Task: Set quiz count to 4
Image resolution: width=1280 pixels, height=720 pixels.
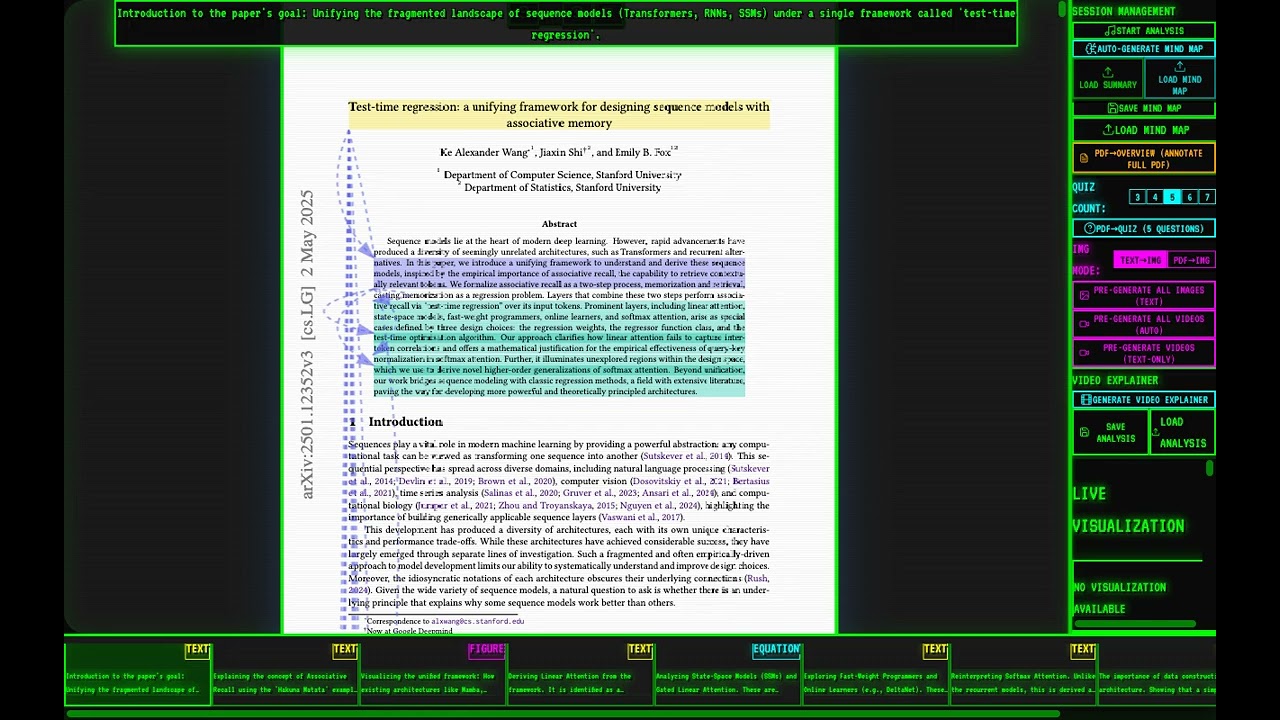Action: pyautogui.click(x=1155, y=197)
